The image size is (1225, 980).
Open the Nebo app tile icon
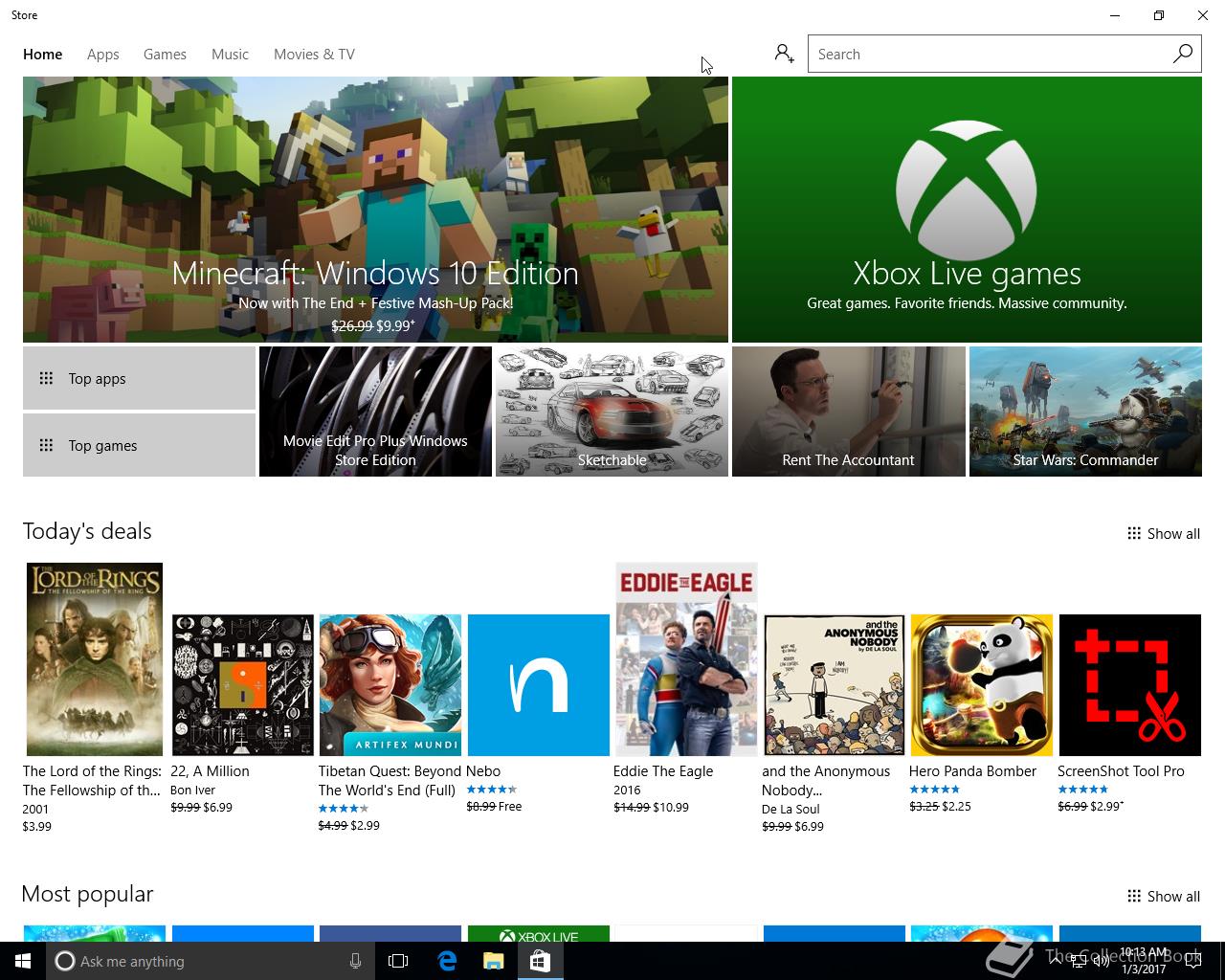(538, 685)
